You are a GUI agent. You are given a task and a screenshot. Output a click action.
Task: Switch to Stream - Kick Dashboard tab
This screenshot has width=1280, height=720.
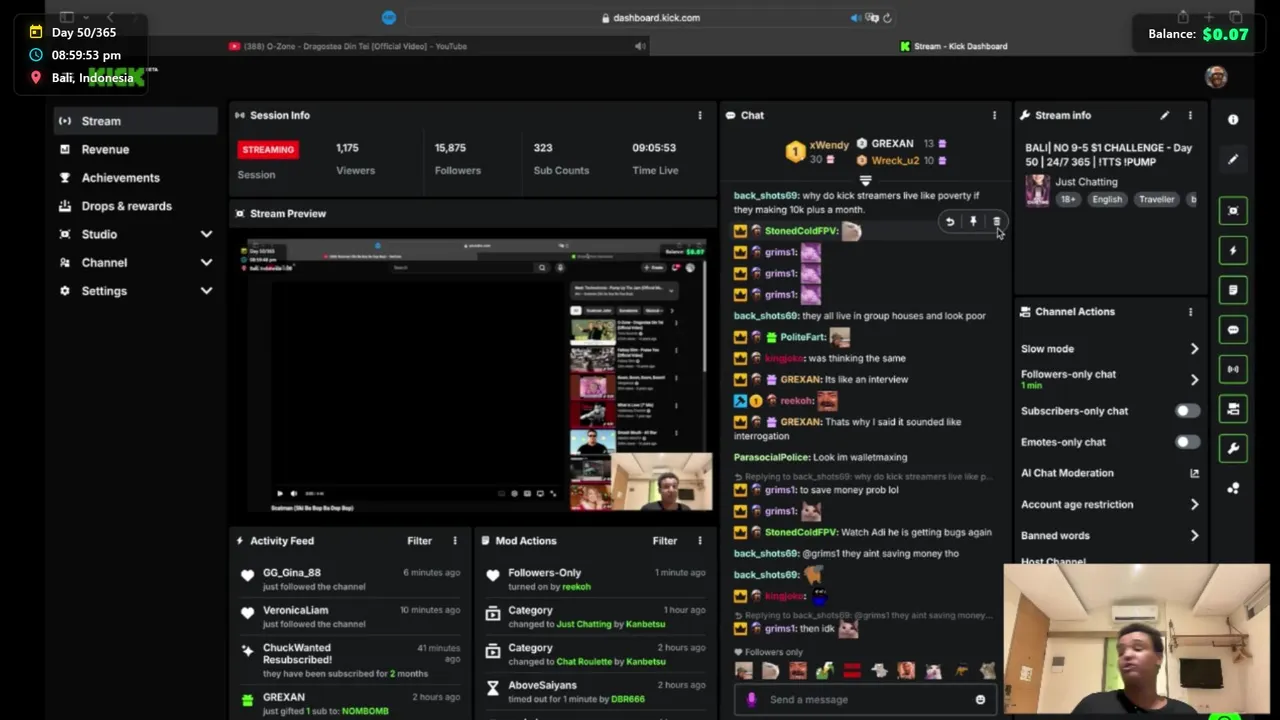954,46
